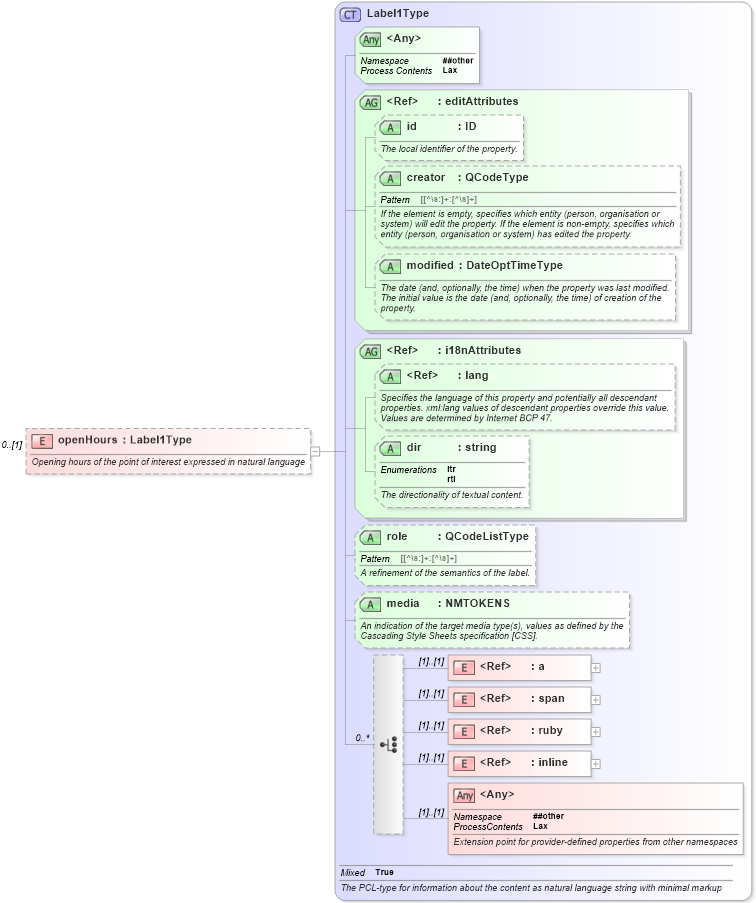
Task: Expand the Ref ruby element
Action: click(x=596, y=732)
